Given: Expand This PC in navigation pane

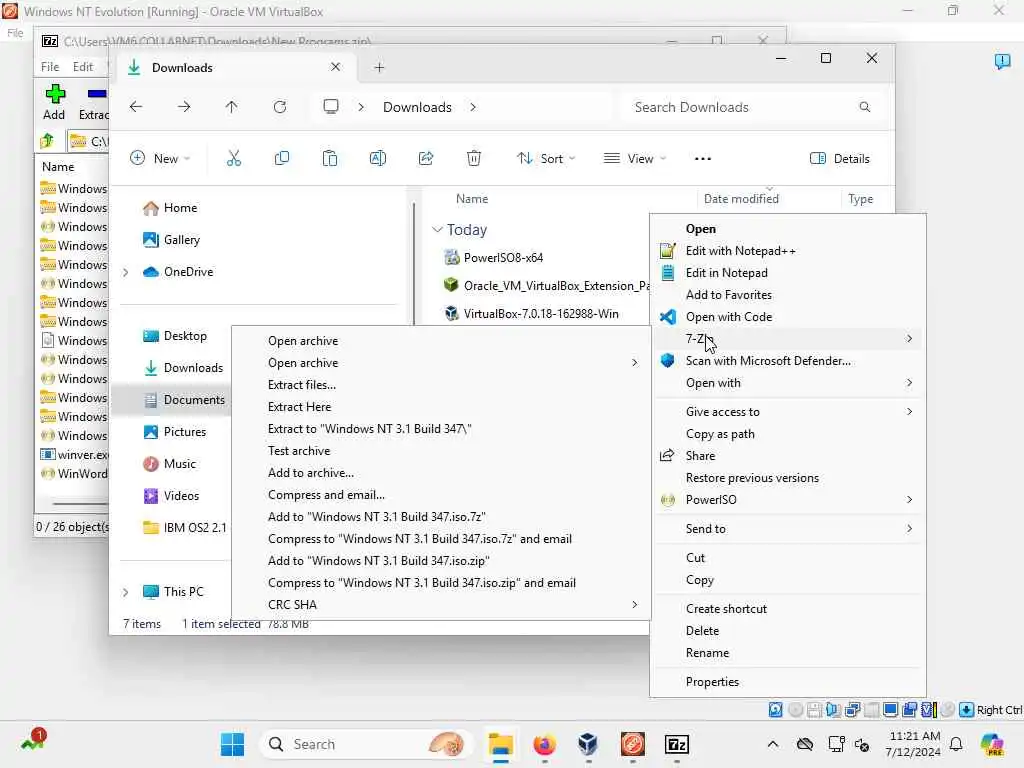Looking at the screenshot, I should click(125, 592).
